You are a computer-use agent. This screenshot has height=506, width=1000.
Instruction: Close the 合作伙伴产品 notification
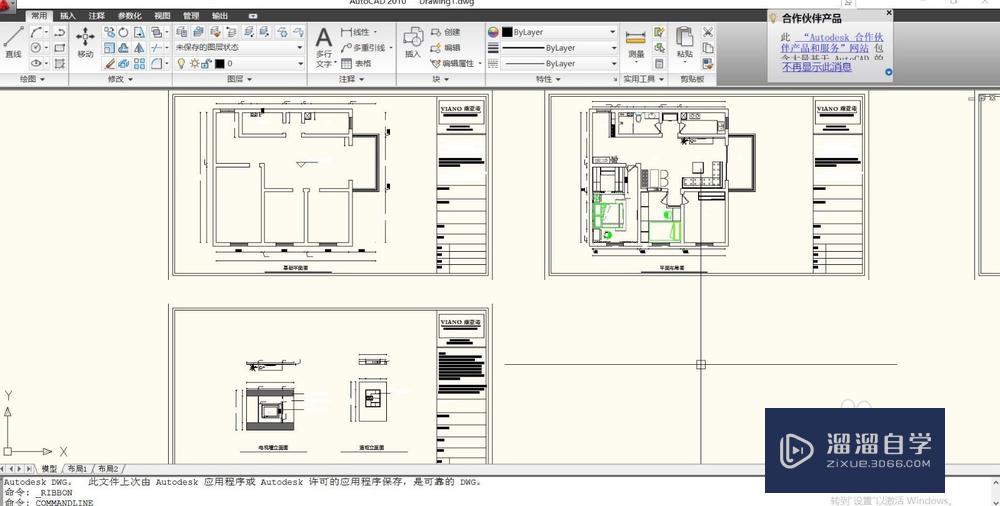pyautogui.click(x=889, y=13)
